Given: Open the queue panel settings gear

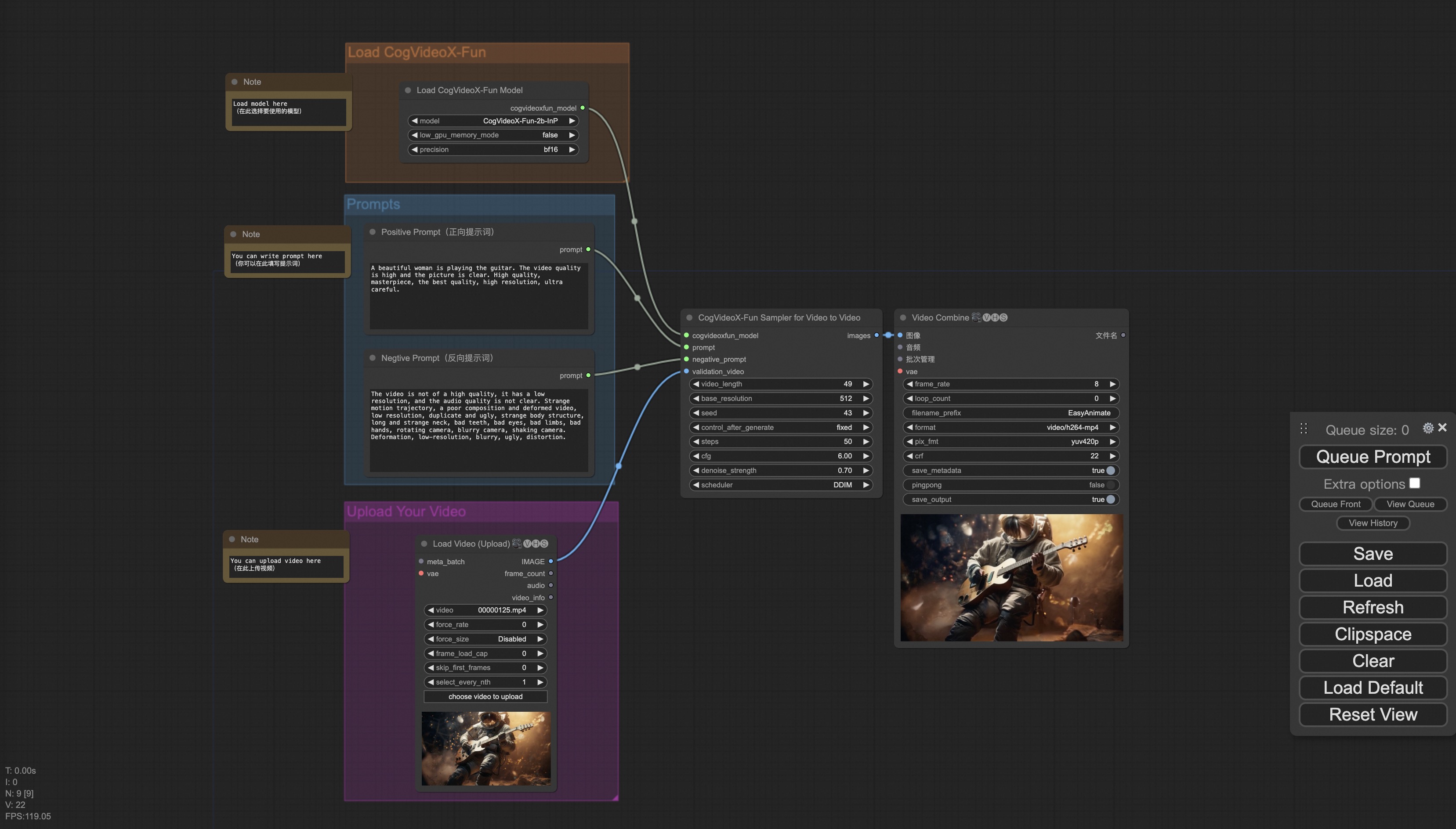Looking at the screenshot, I should (x=1427, y=428).
